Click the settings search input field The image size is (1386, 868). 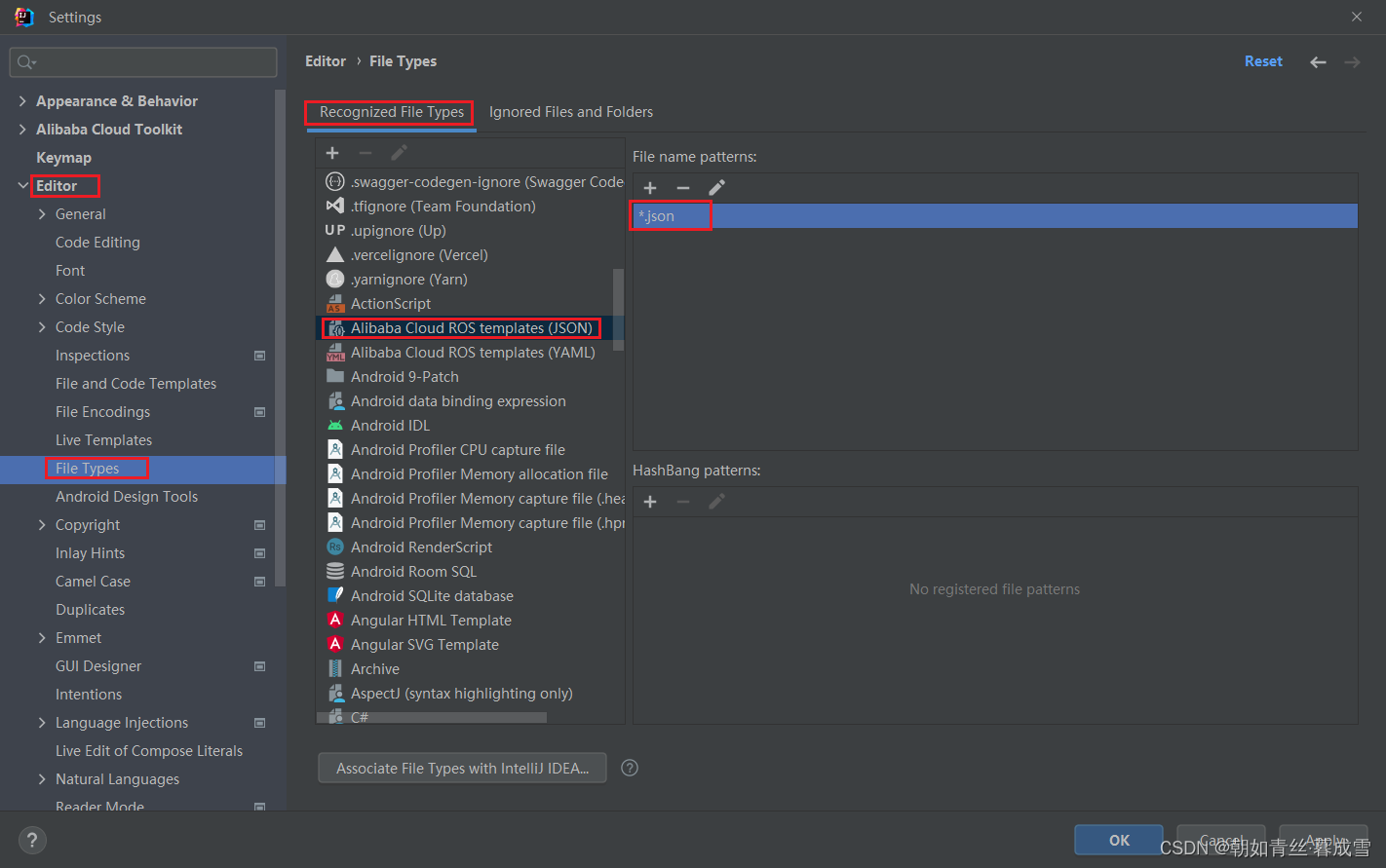pyautogui.click(x=143, y=62)
